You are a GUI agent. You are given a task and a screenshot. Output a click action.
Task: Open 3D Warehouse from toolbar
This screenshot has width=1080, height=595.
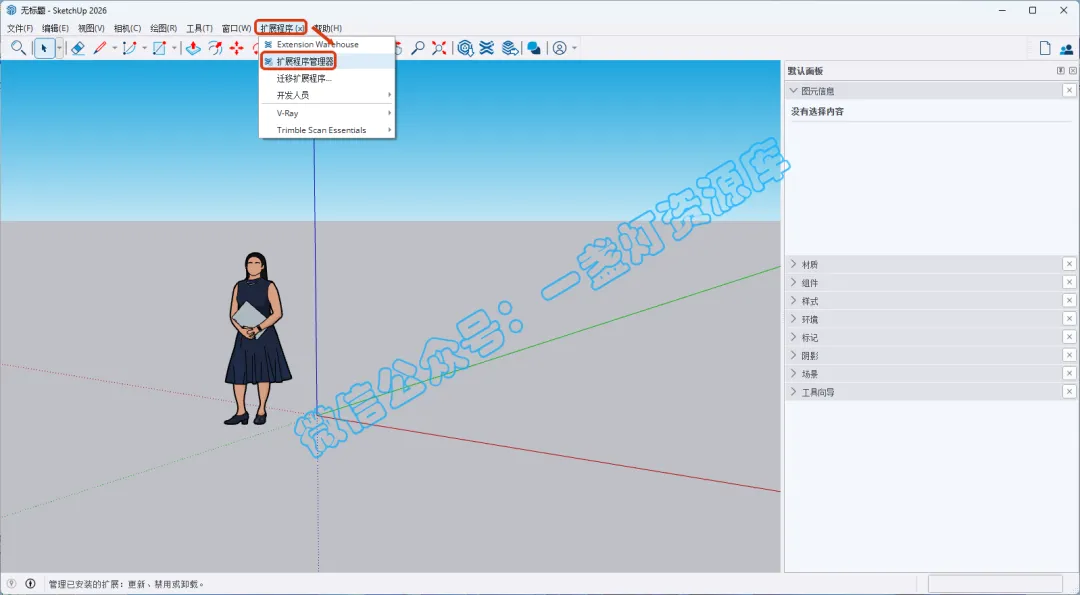coord(466,48)
